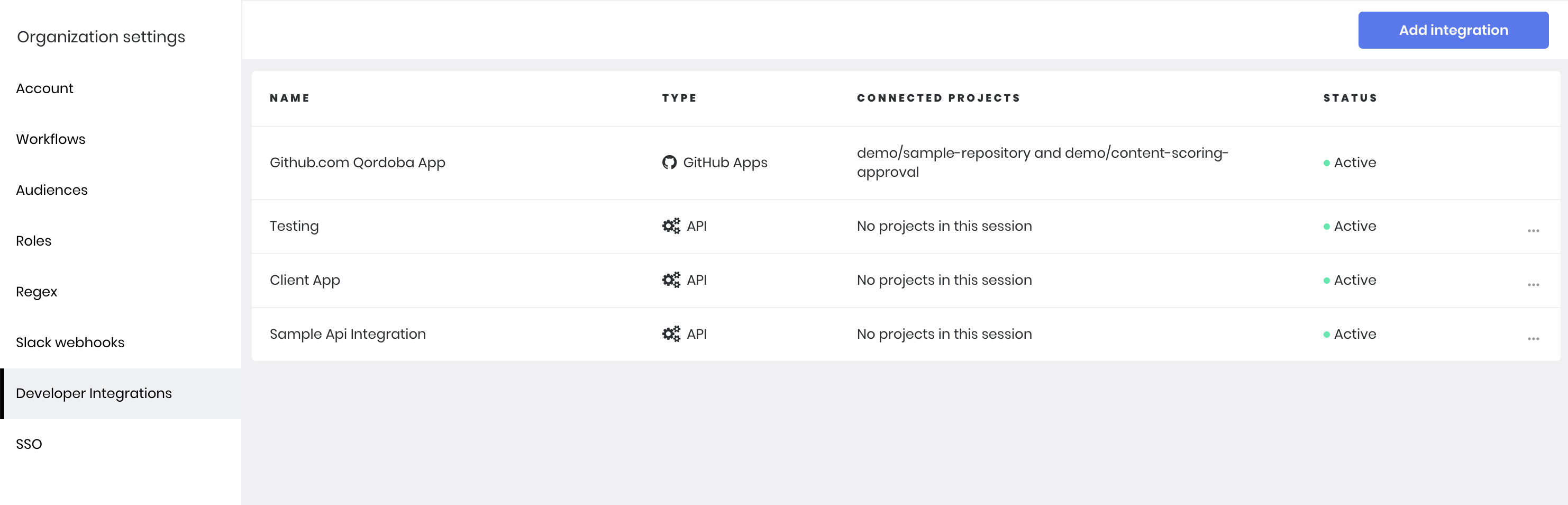Screen dimensions: 1568x505
Task: Click the API gears icon for Sample Api Integration
Action: (671, 334)
